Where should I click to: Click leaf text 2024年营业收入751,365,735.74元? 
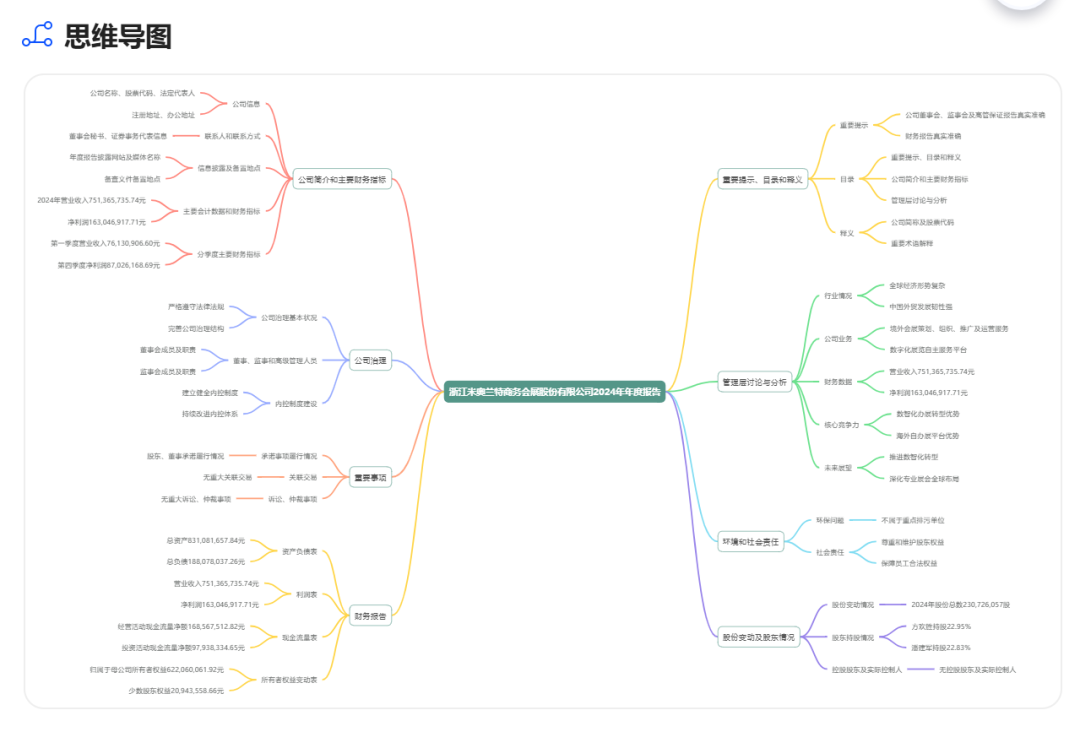click(92, 200)
